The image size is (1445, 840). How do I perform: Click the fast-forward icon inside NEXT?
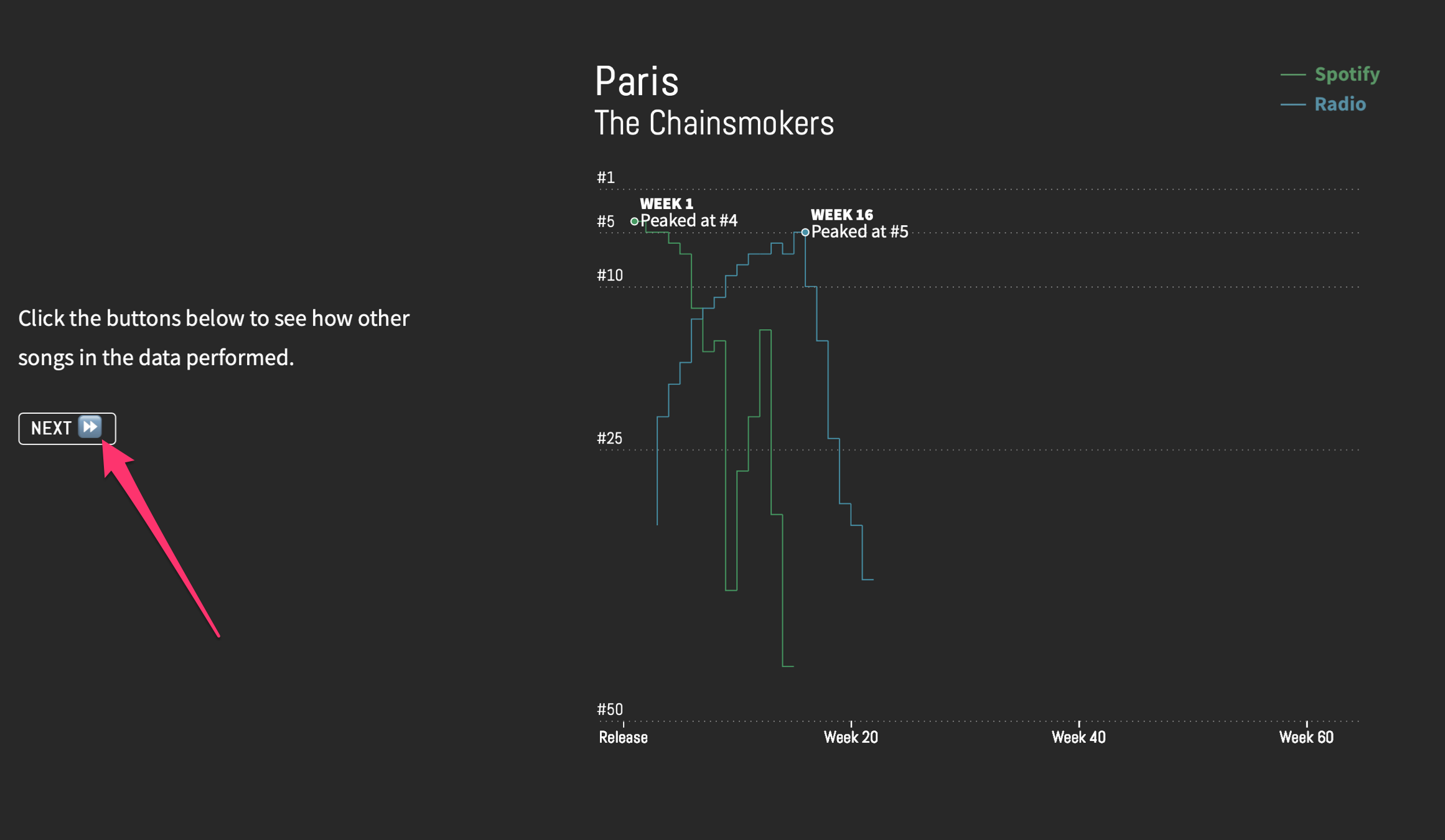point(90,427)
